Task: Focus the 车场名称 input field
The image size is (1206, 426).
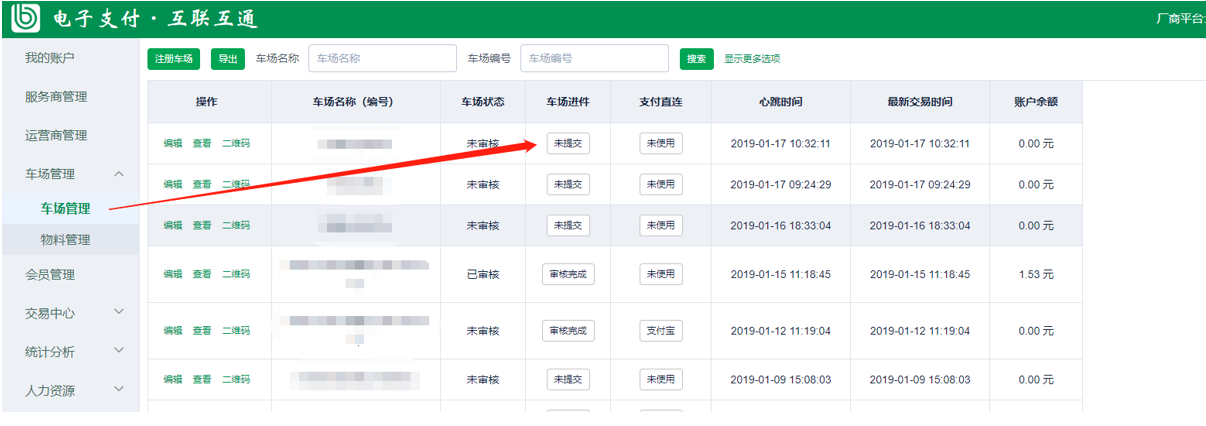Action: pos(382,59)
